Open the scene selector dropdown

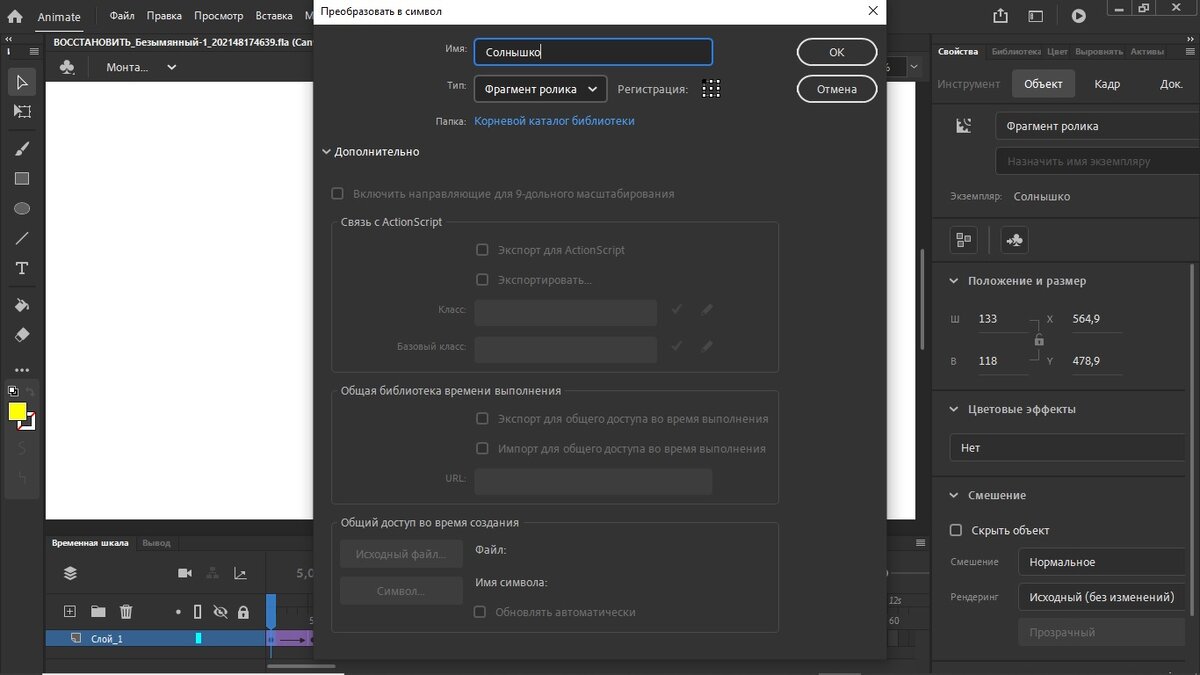pos(142,67)
